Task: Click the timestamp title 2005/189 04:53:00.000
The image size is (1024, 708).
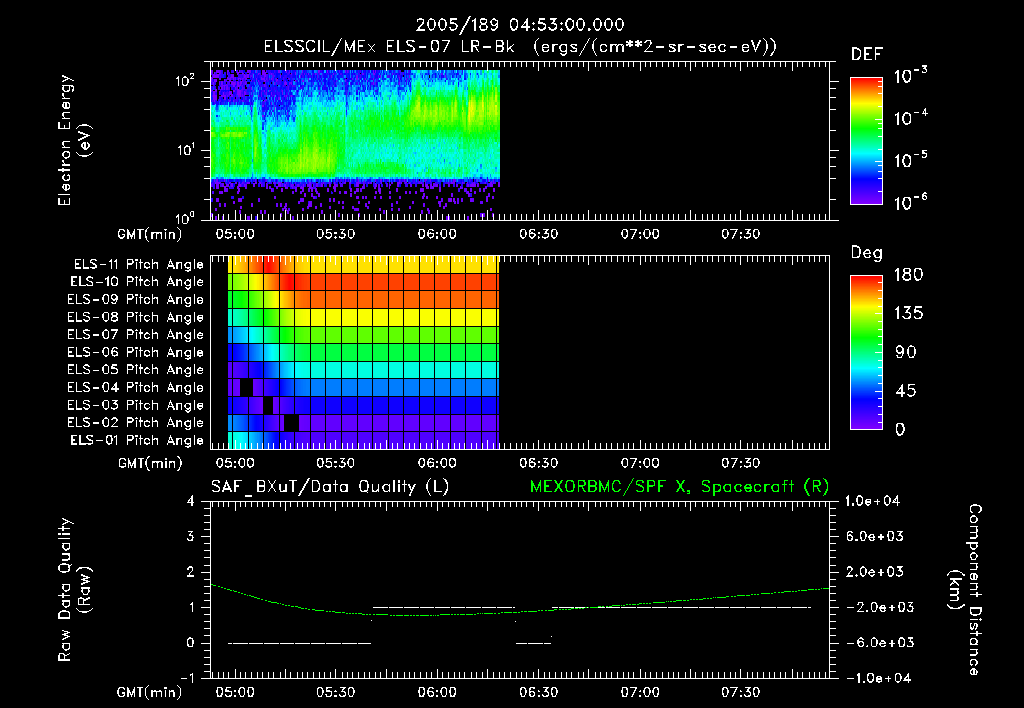Action: (520, 25)
